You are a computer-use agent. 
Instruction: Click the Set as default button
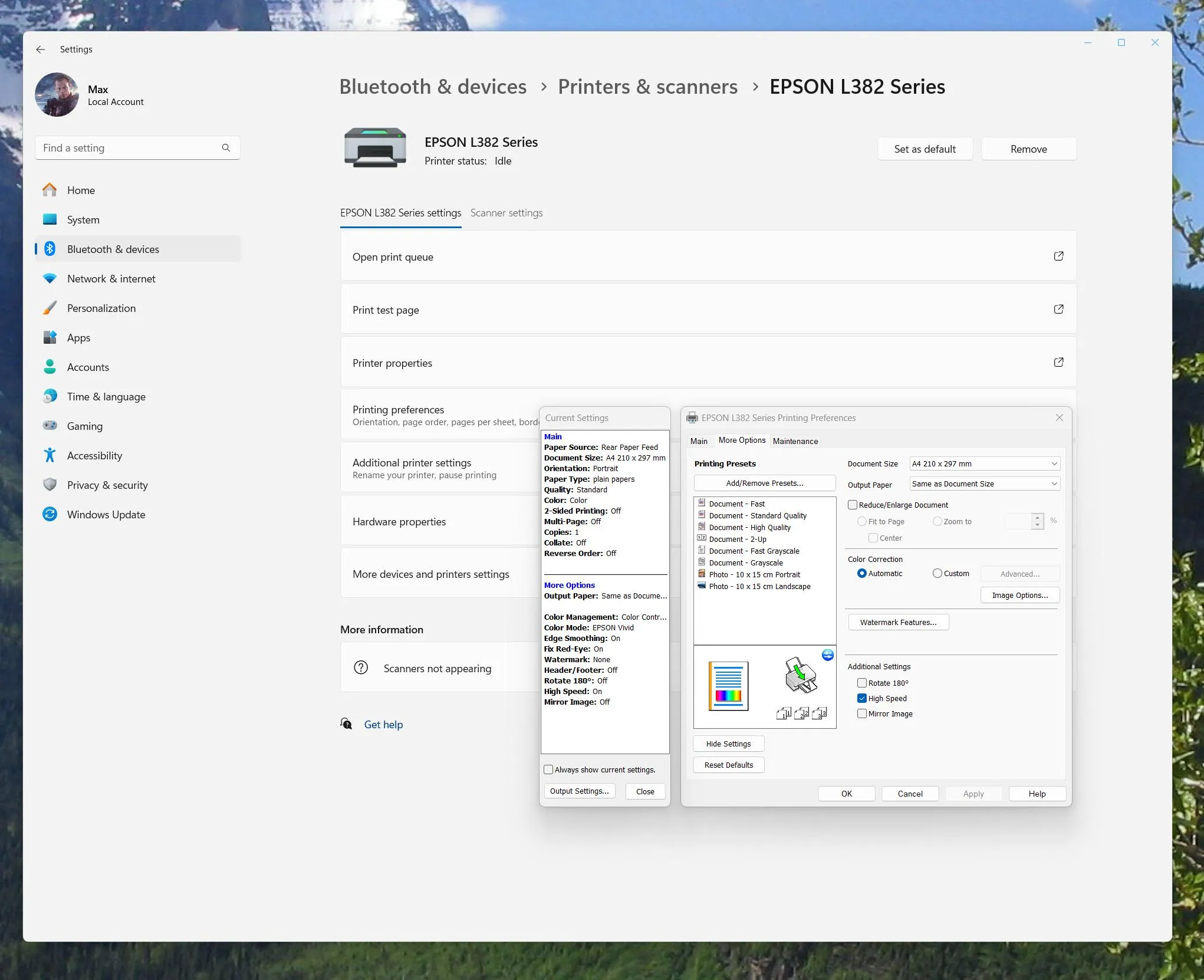click(x=925, y=149)
